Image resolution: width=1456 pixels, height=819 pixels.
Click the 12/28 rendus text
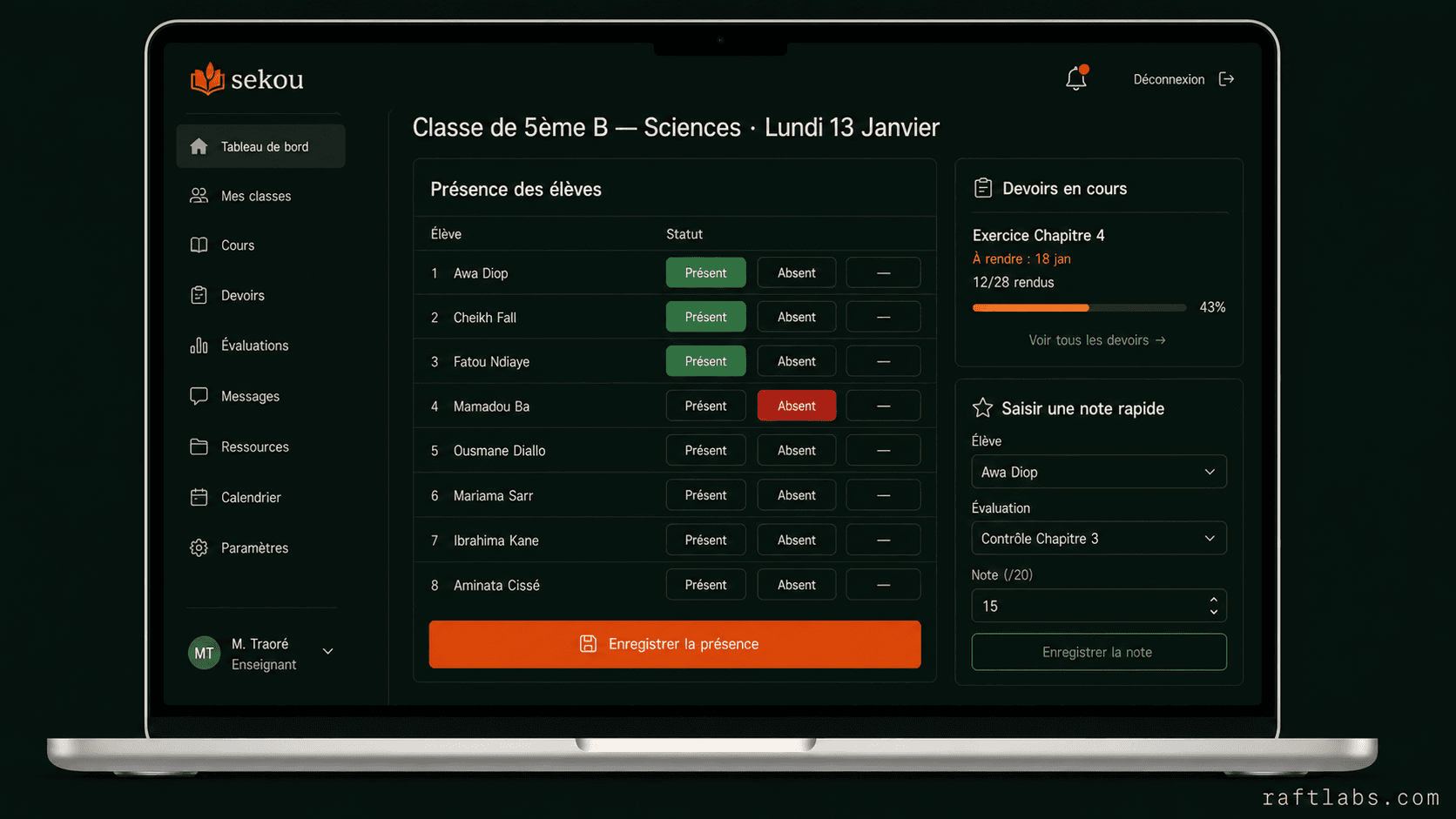point(1013,282)
